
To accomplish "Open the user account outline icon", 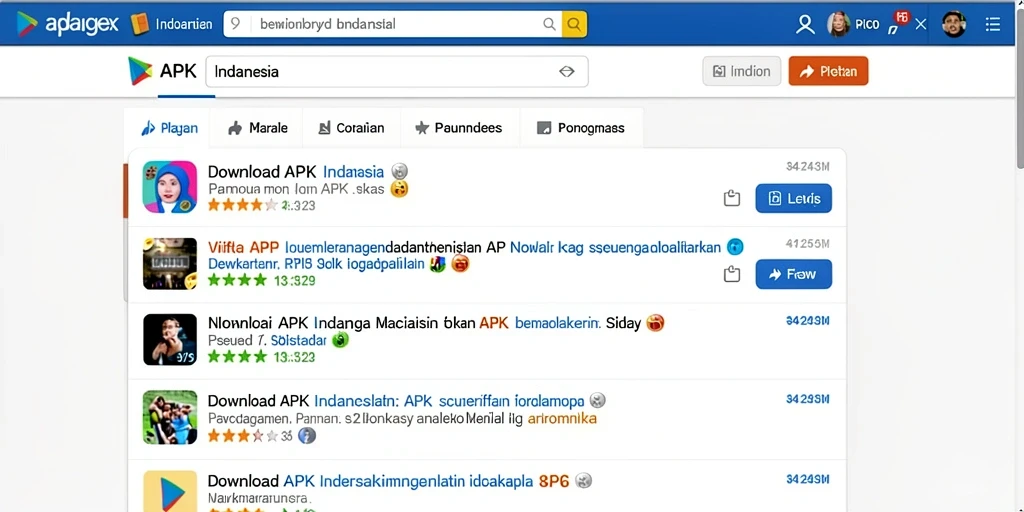I will pyautogui.click(x=805, y=25).
